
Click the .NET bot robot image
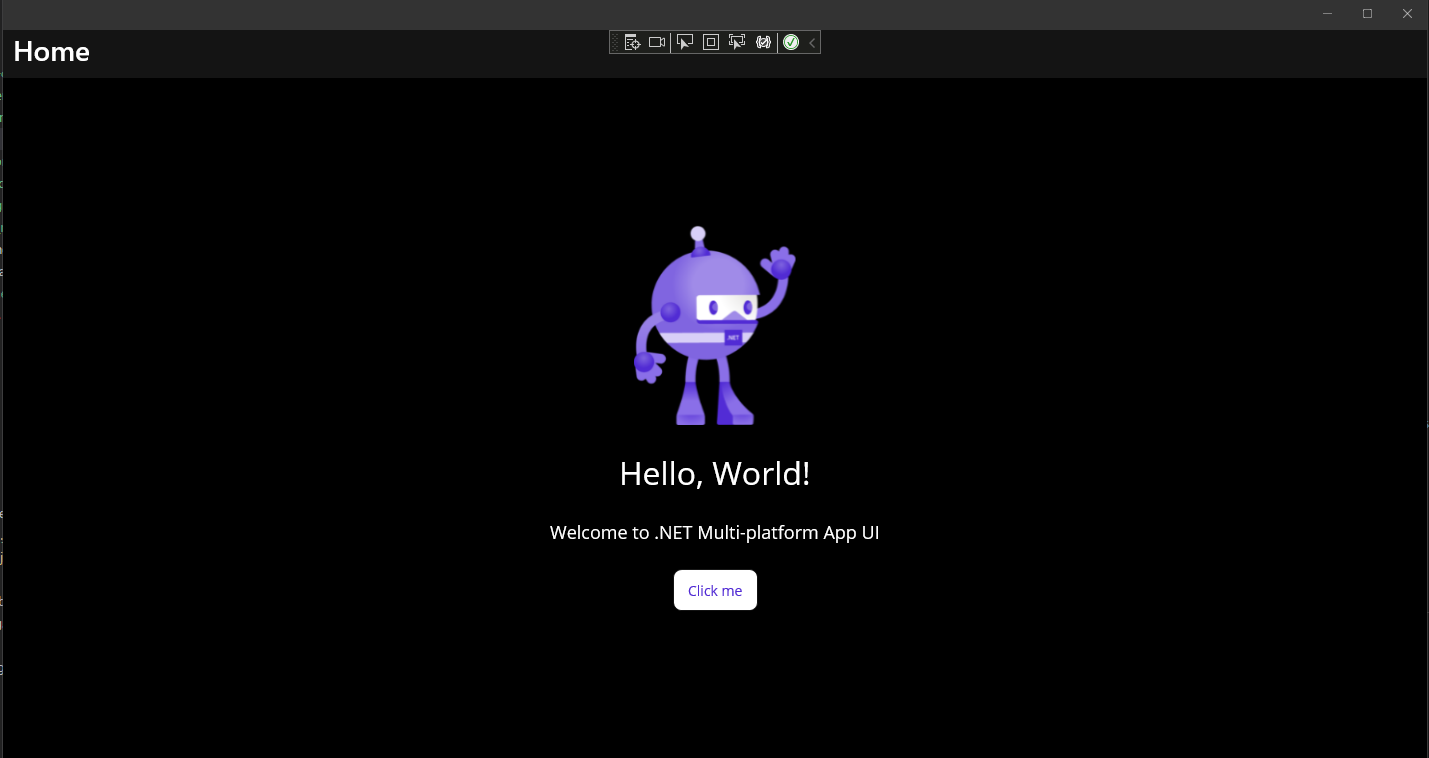[x=715, y=326]
